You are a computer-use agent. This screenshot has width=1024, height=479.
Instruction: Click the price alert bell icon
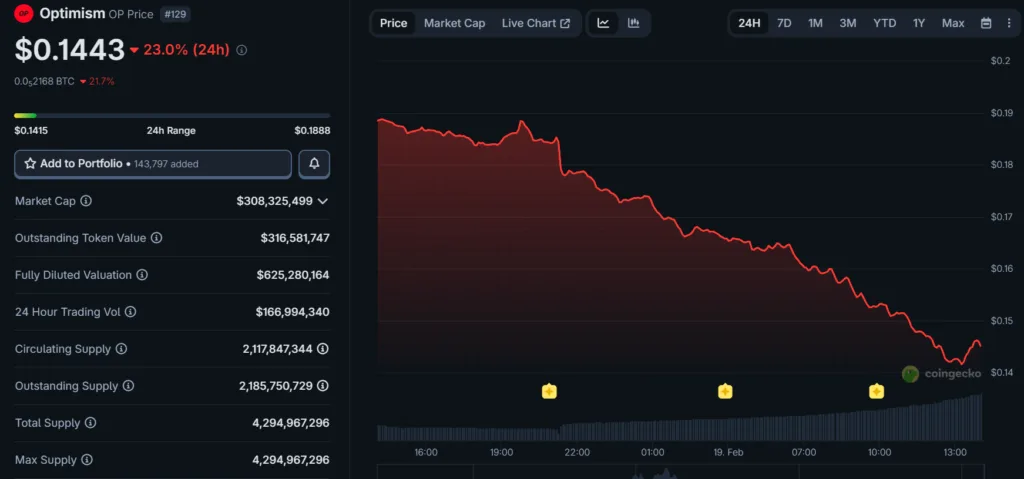314,164
